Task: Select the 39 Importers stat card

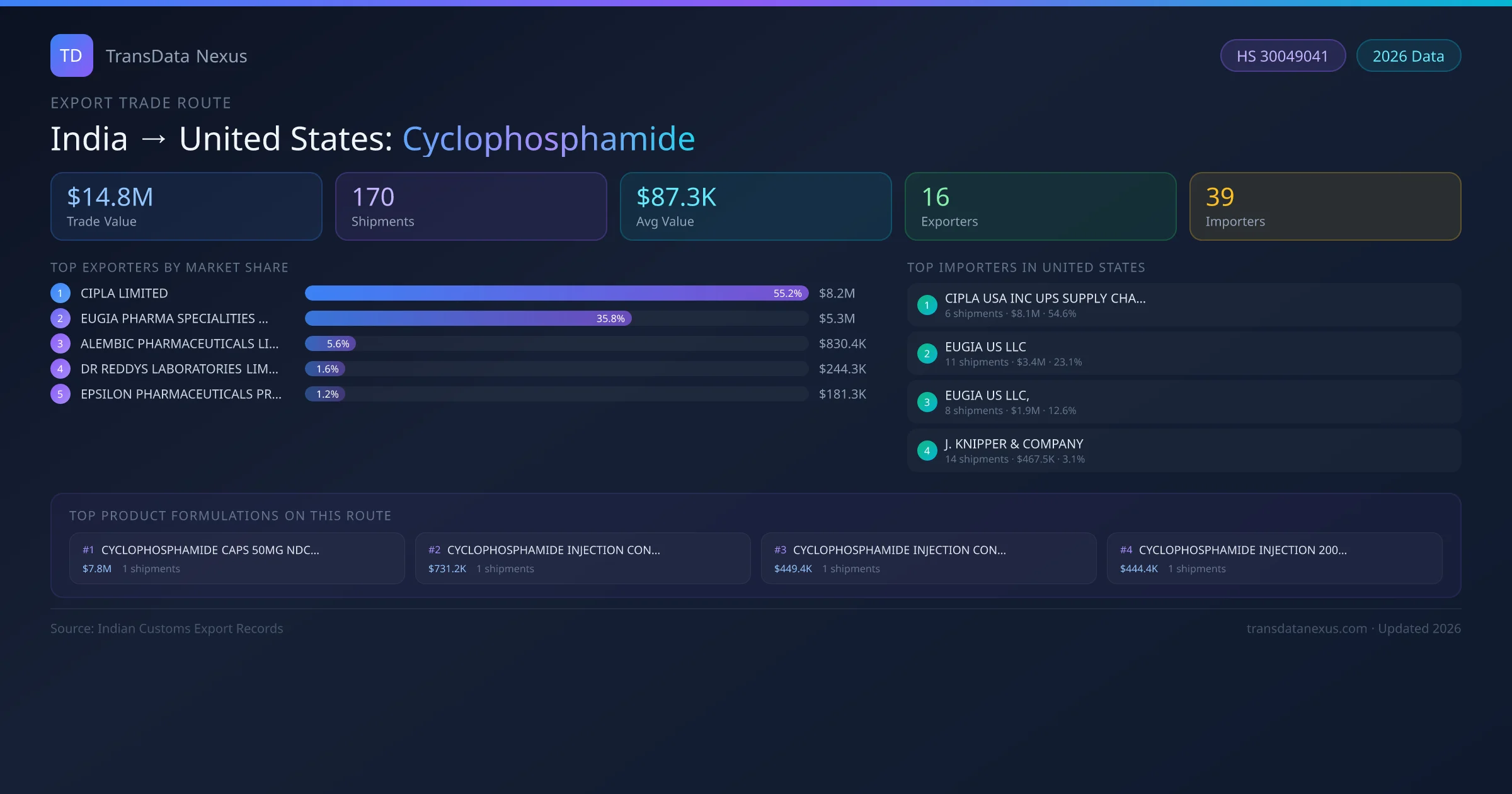Action: (1325, 207)
